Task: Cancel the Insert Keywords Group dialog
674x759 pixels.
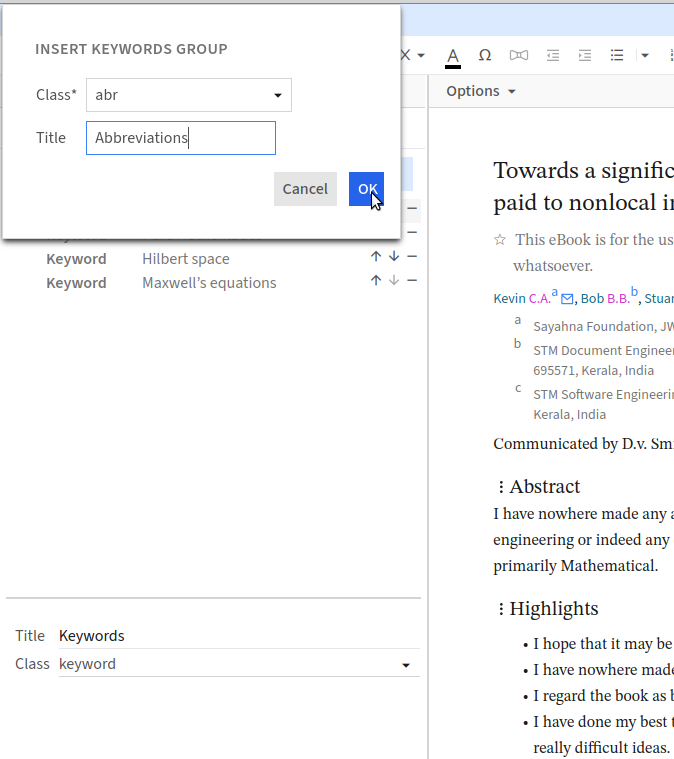Action: pos(305,189)
